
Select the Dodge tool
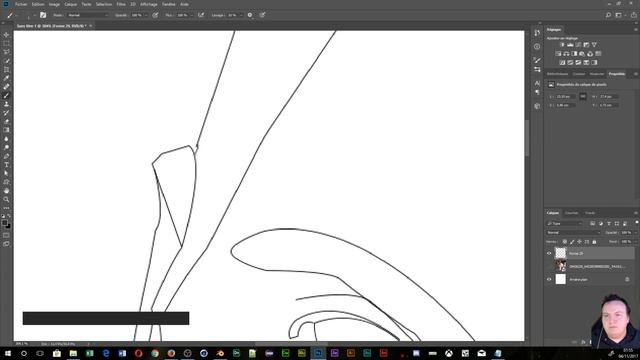pos(6,147)
